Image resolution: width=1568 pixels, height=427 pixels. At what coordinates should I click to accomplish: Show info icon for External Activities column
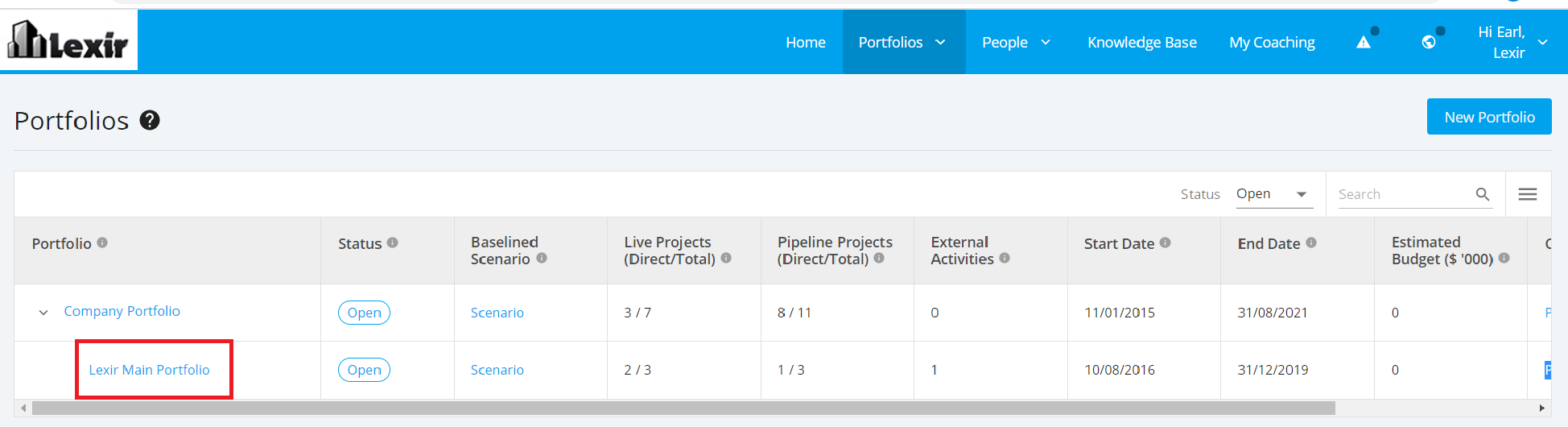1005,259
